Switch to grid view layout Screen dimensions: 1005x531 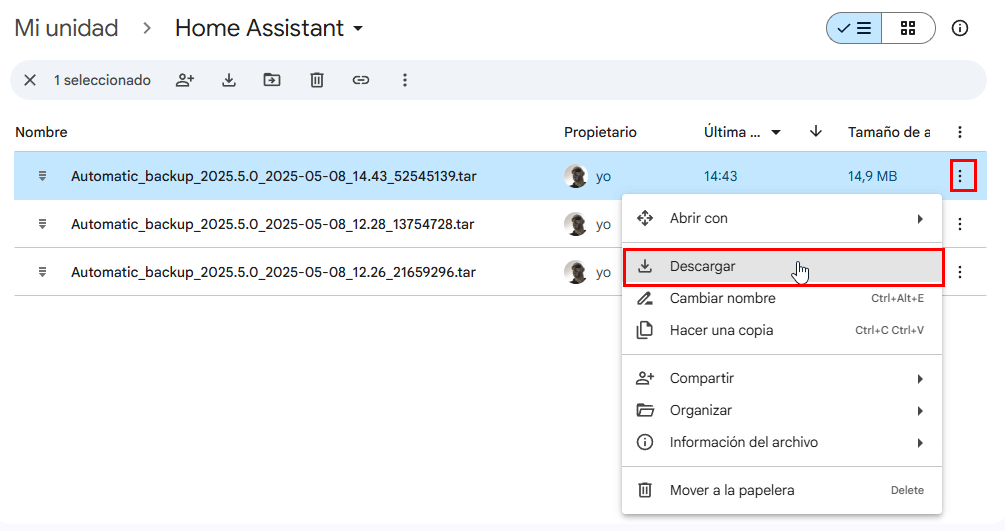click(x=908, y=28)
